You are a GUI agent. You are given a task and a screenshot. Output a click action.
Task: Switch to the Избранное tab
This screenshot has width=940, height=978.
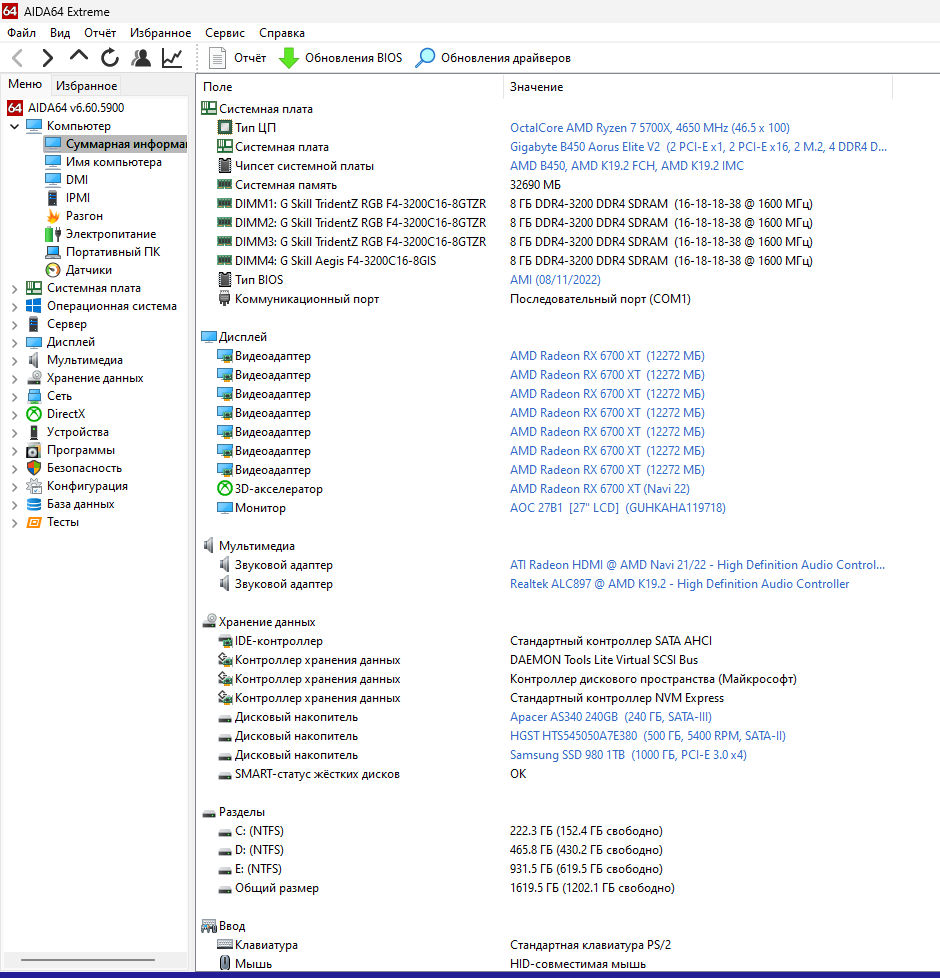(86, 85)
